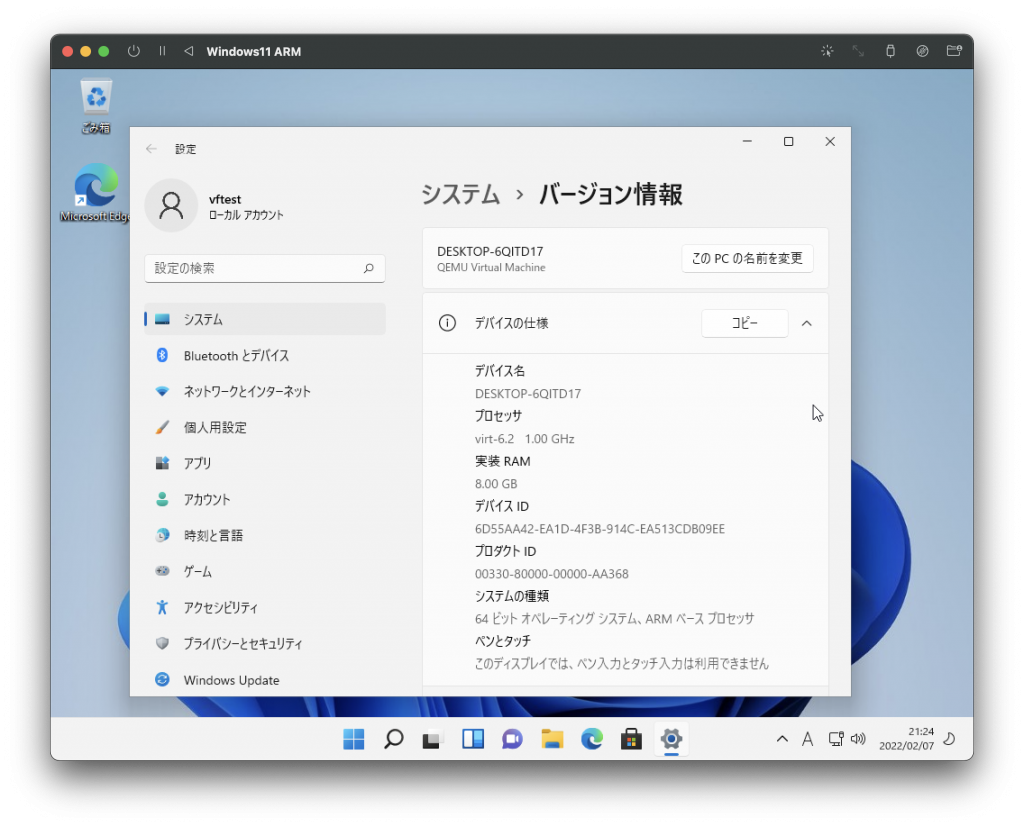Open Bluetooth とデバイス settings
1024x827 pixels.
click(264, 355)
